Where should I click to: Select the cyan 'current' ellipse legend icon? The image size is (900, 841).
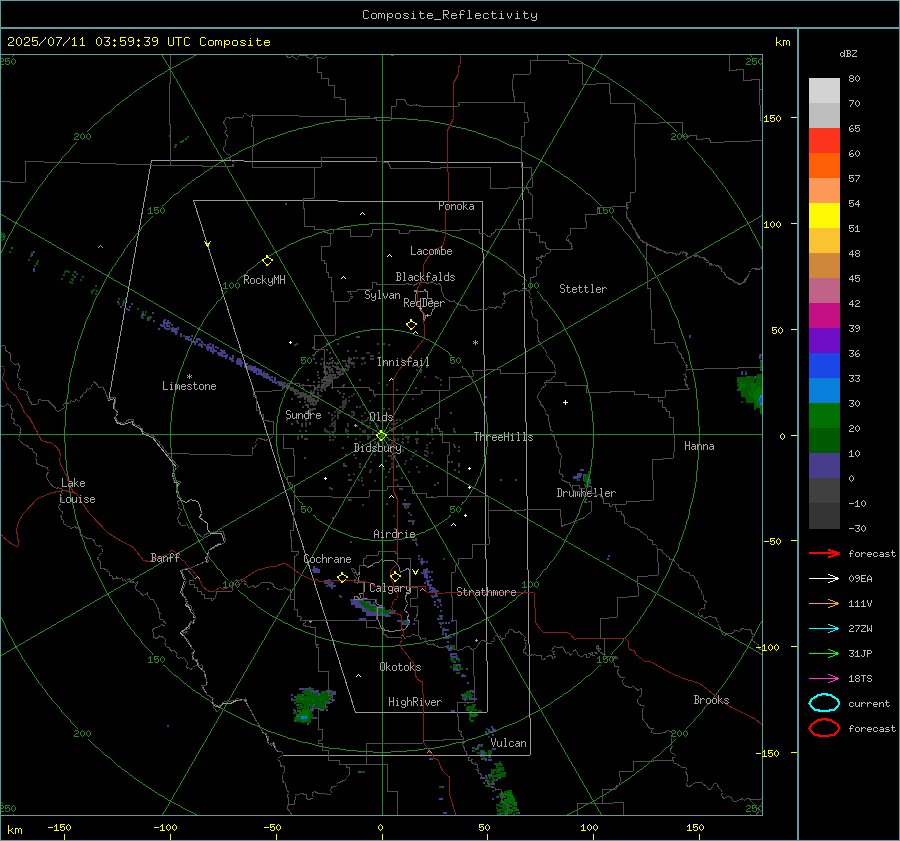[x=824, y=703]
